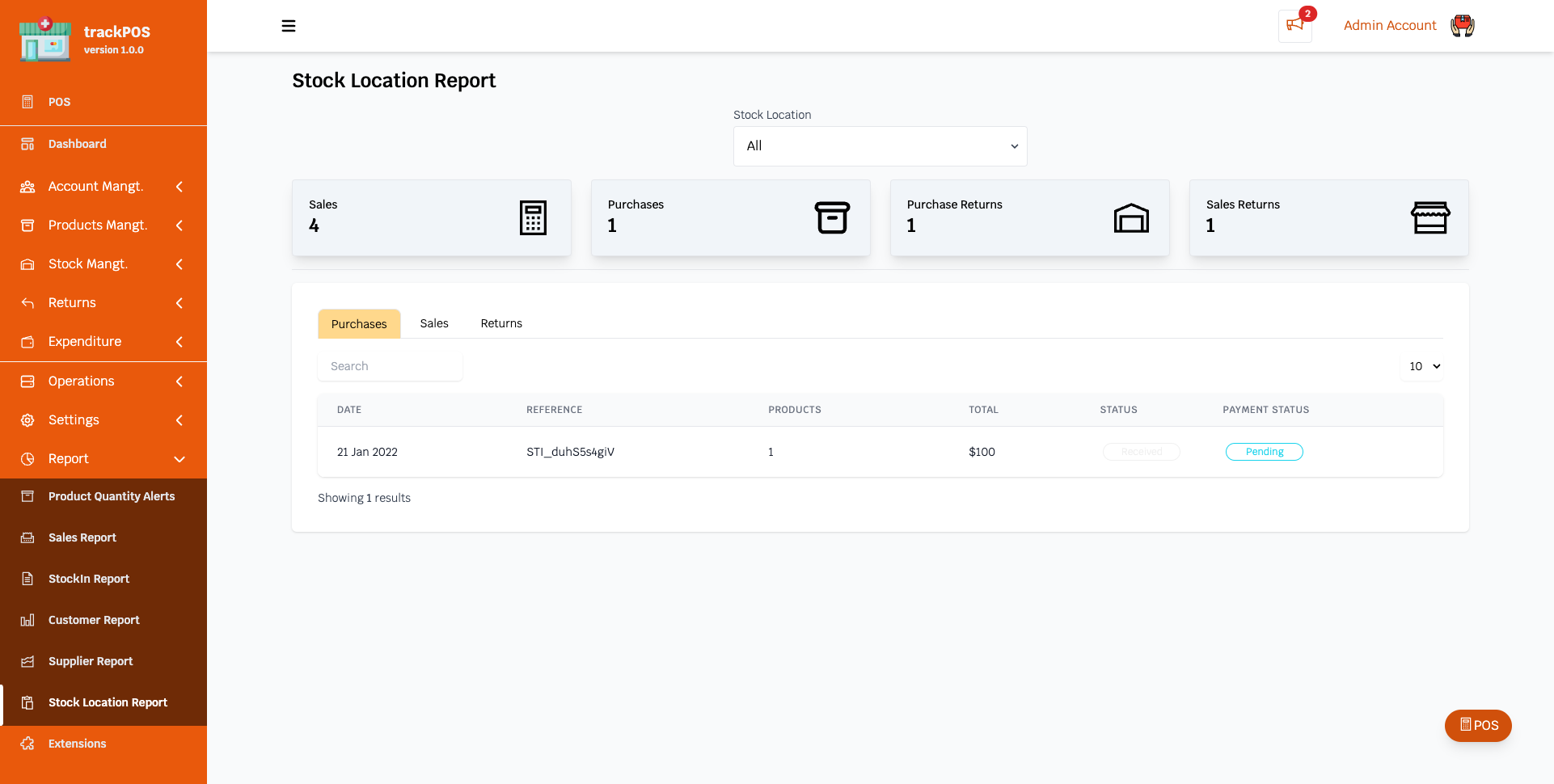Open the Settings gear in the sidebar

pos(27,419)
